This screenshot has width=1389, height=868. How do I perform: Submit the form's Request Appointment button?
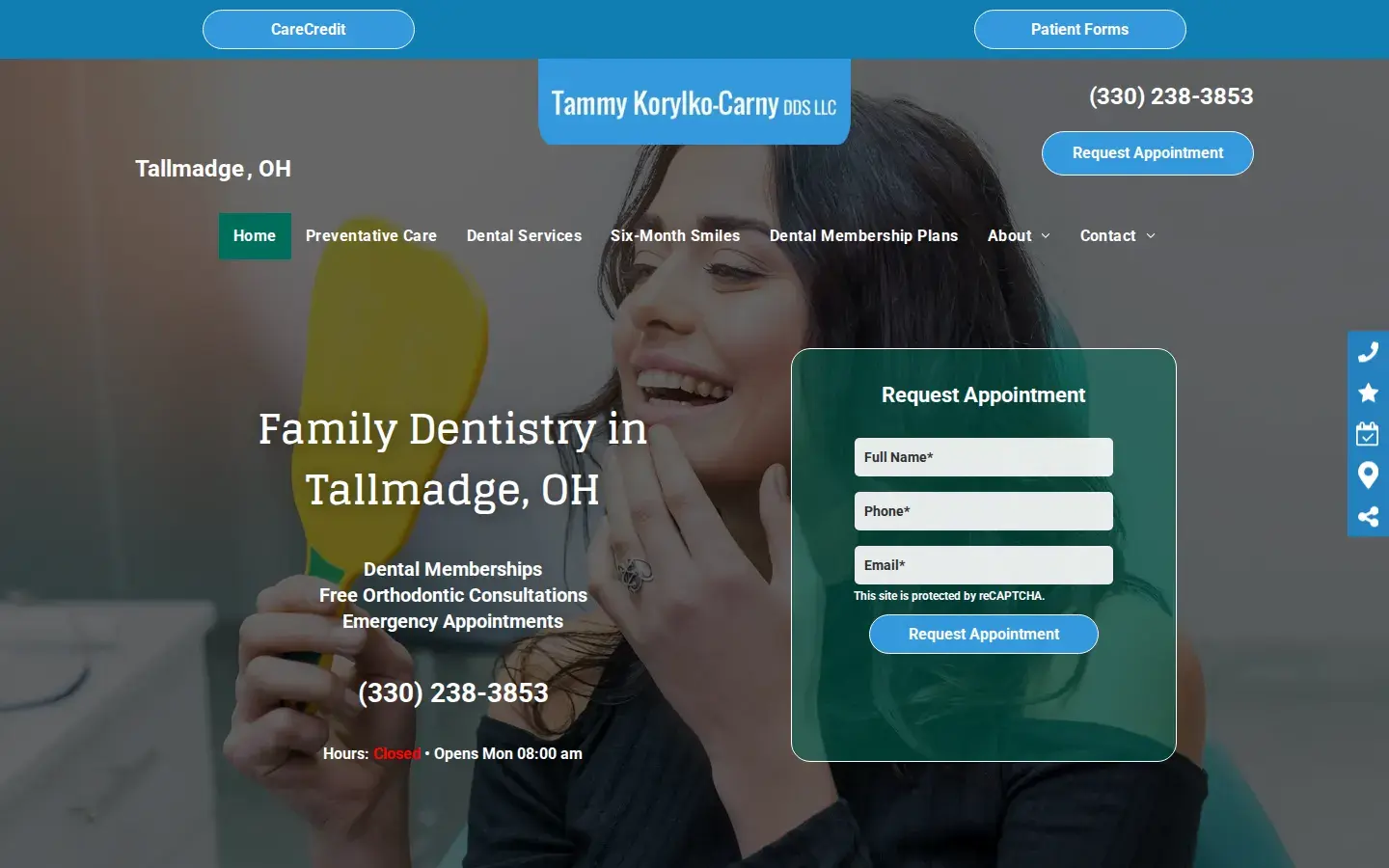tap(984, 635)
